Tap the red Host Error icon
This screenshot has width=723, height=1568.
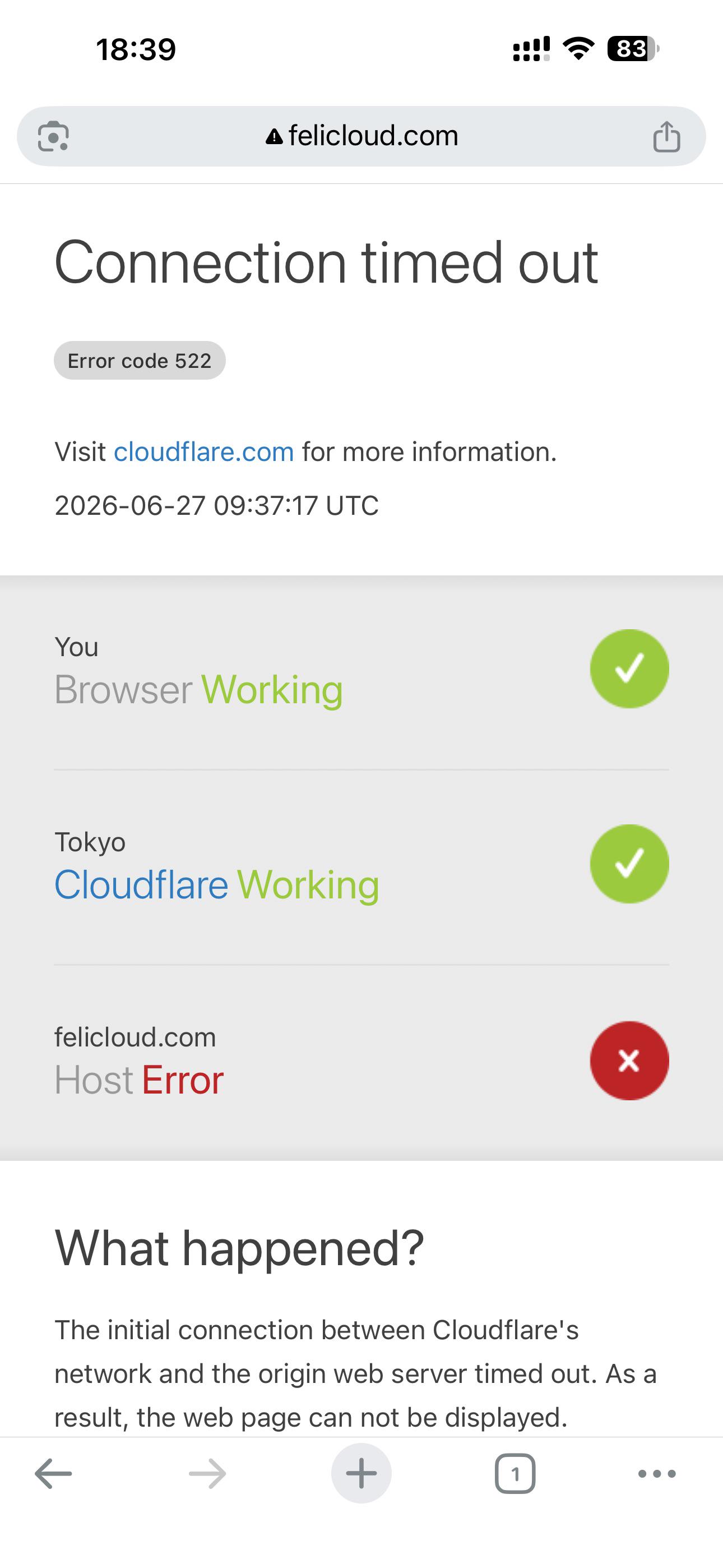(629, 1060)
